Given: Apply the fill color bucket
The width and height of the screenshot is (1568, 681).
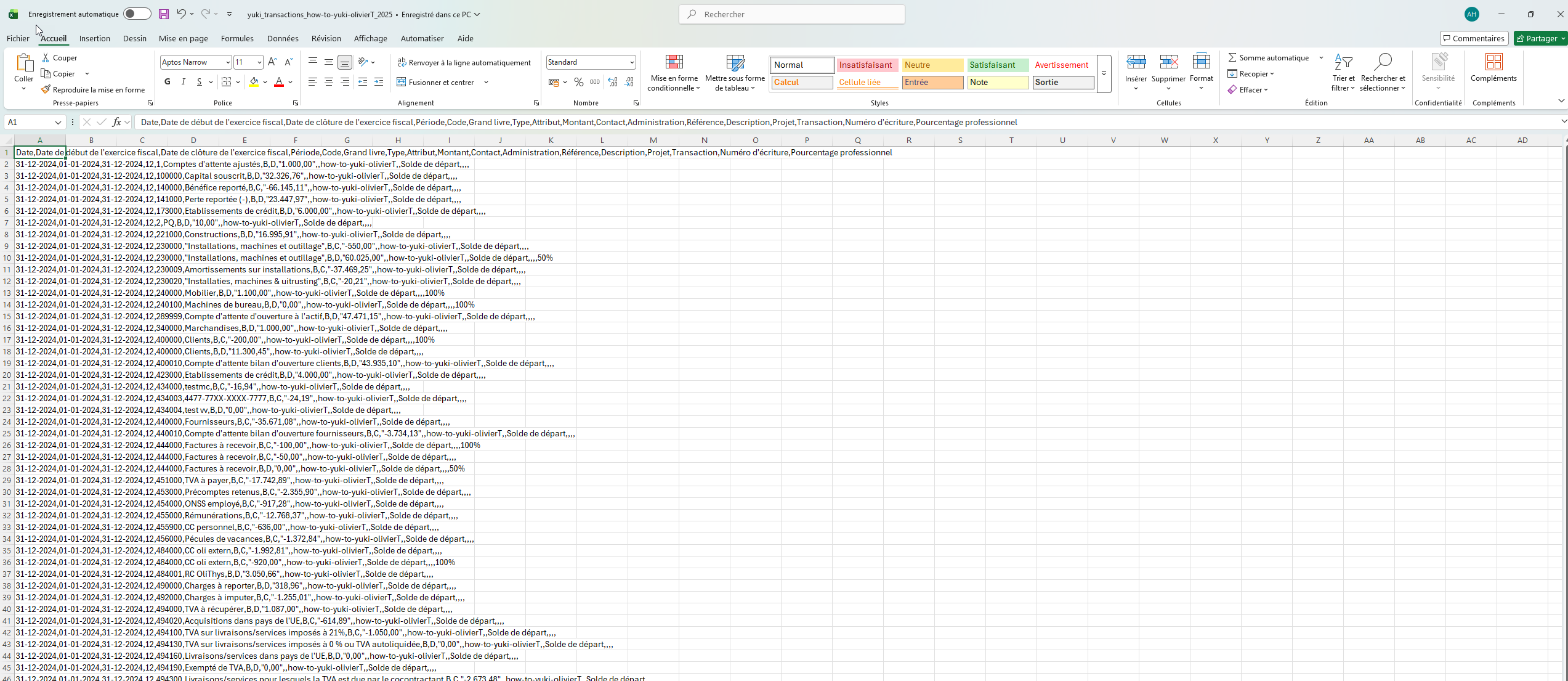Looking at the screenshot, I should (x=254, y=82).
